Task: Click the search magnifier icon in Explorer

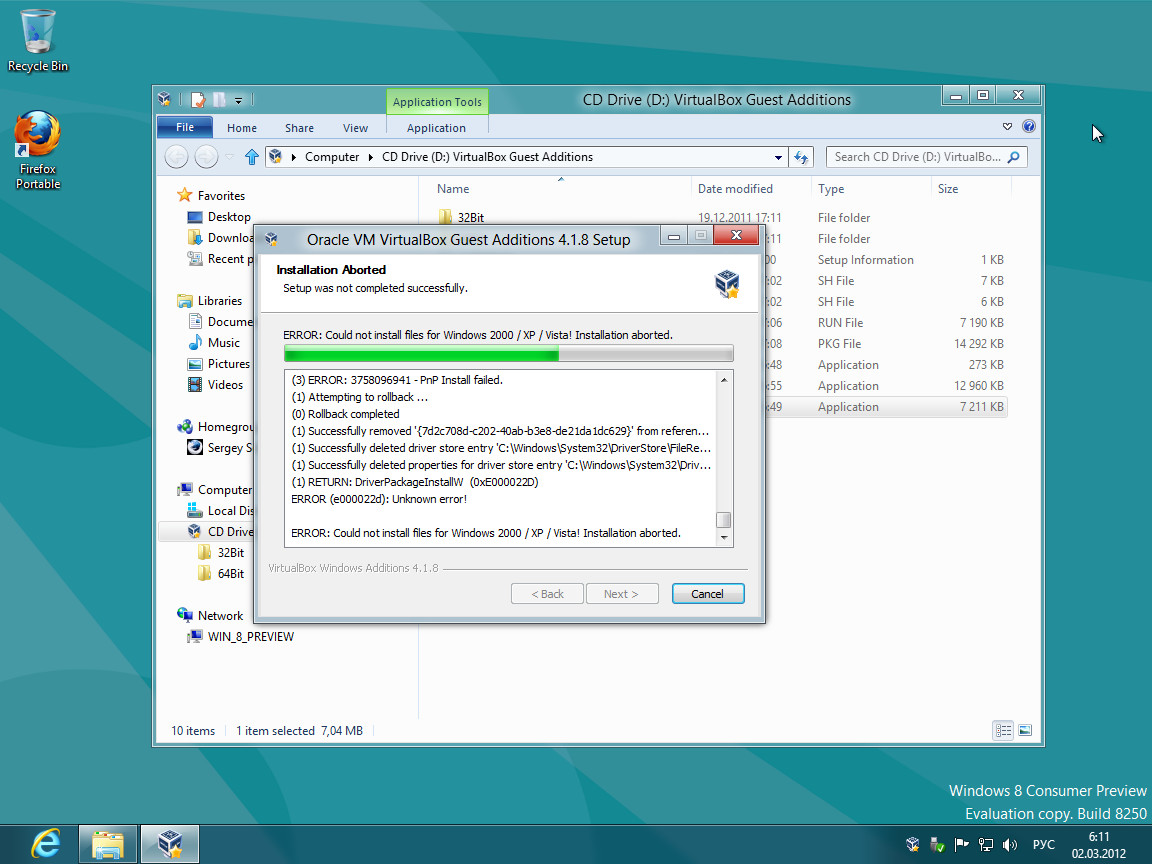Action: (1014, 156)
